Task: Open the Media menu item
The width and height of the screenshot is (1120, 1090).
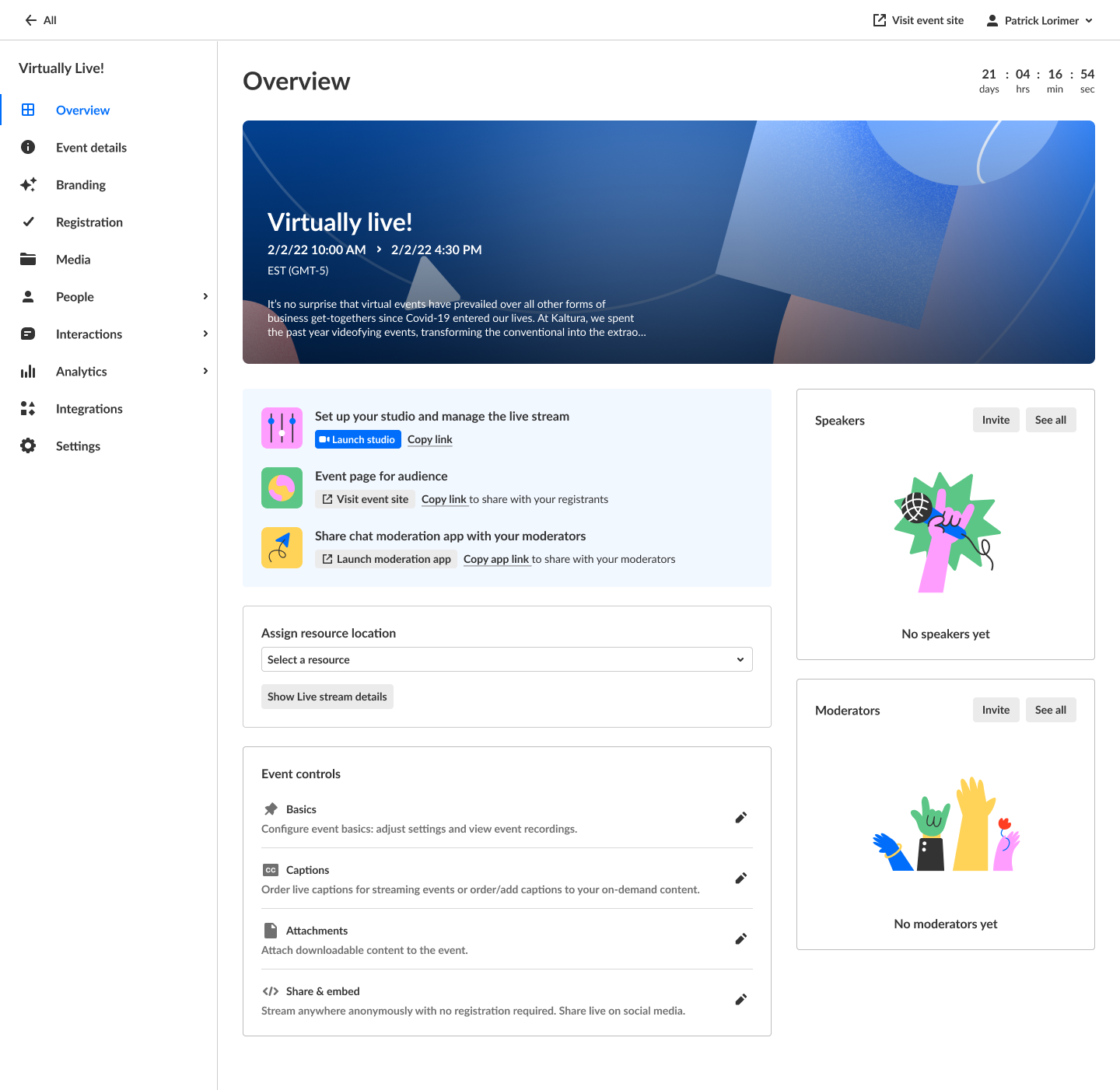Action: click(73, 260)
